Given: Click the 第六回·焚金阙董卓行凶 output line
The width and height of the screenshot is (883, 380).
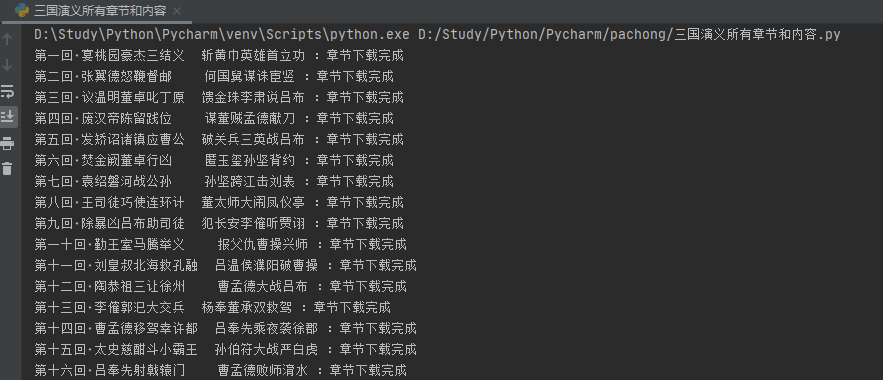Looking at the screenshot, I should tap(214, 160).
